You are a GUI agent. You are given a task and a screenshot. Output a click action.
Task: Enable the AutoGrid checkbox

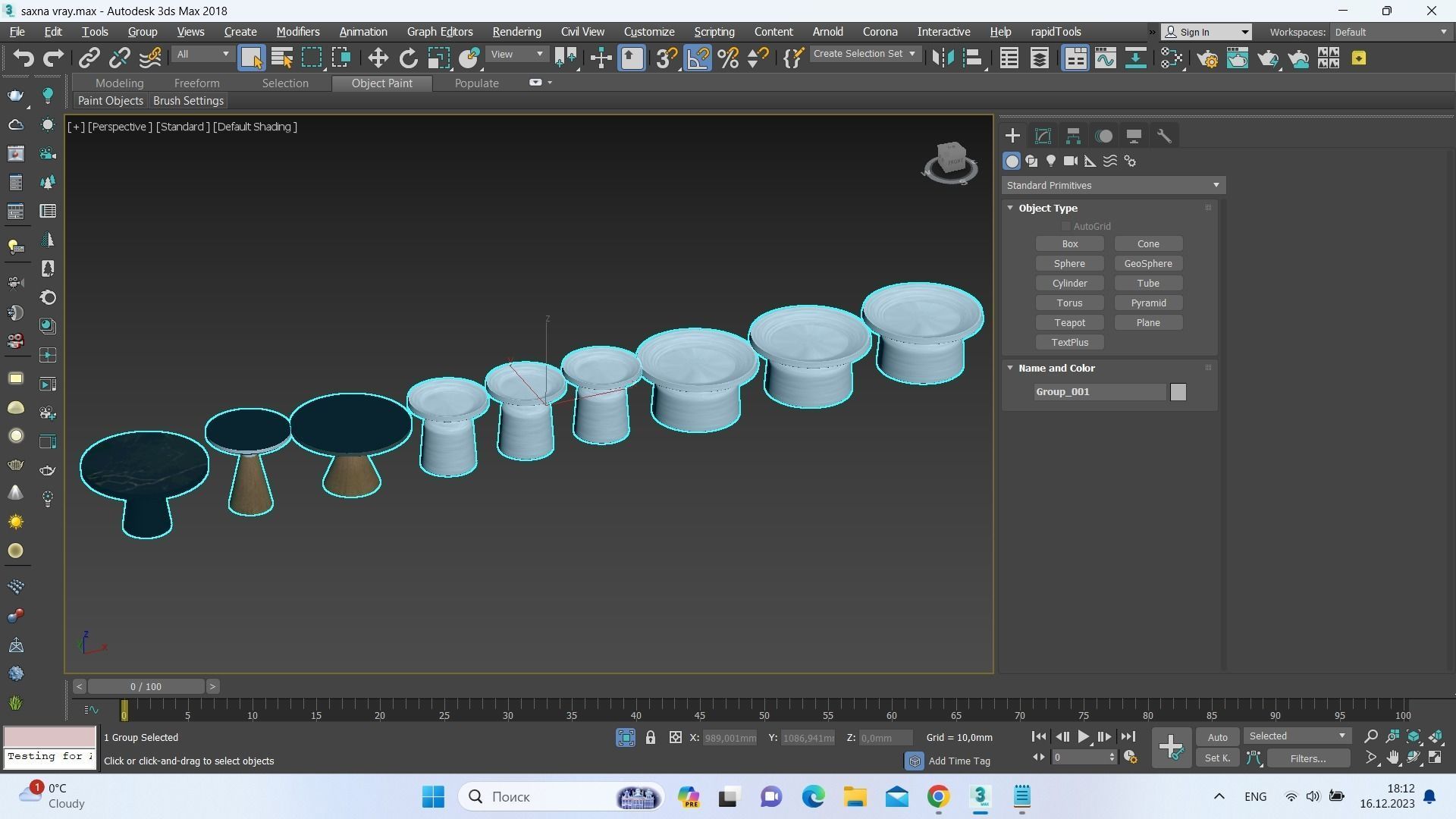(1065, 226)
